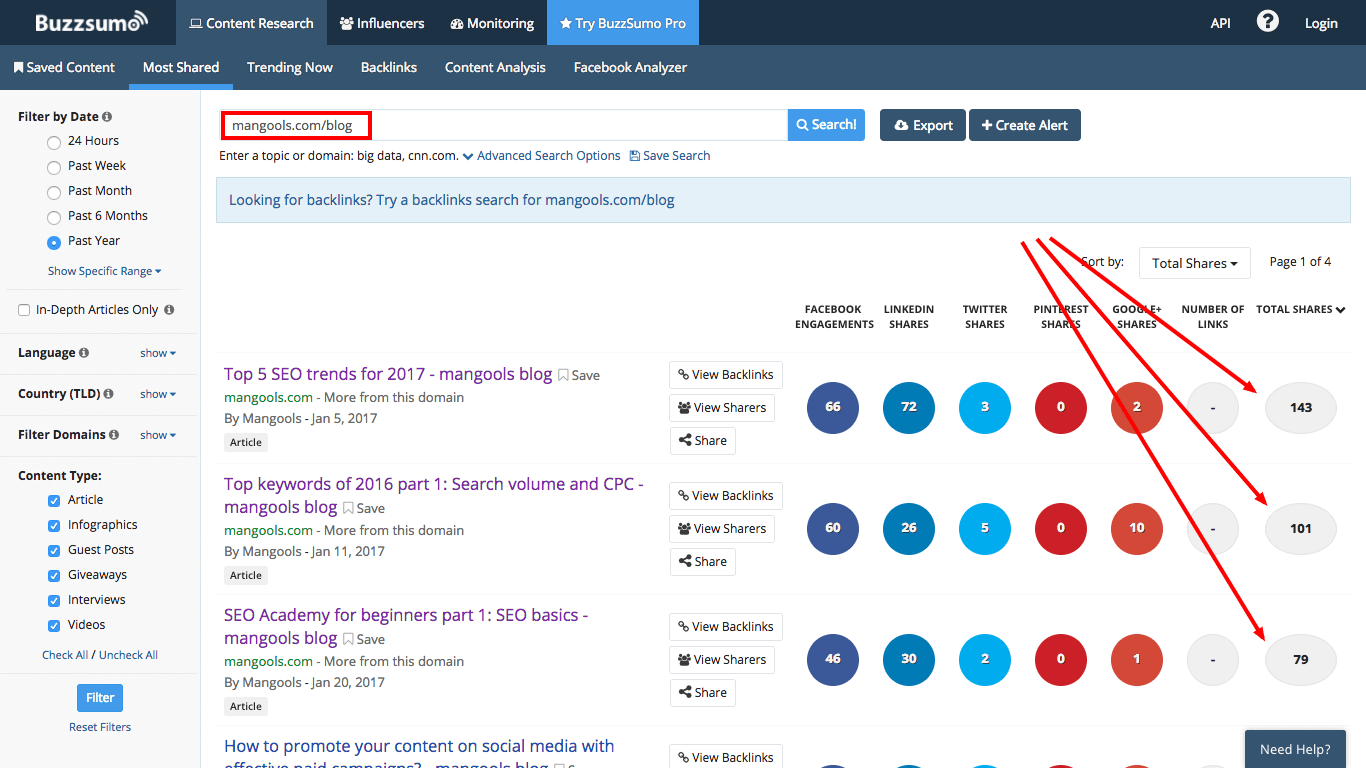Uncheck the Article content type
Image resolution: width=1366 pixels, height=768 pixels.
54,500
